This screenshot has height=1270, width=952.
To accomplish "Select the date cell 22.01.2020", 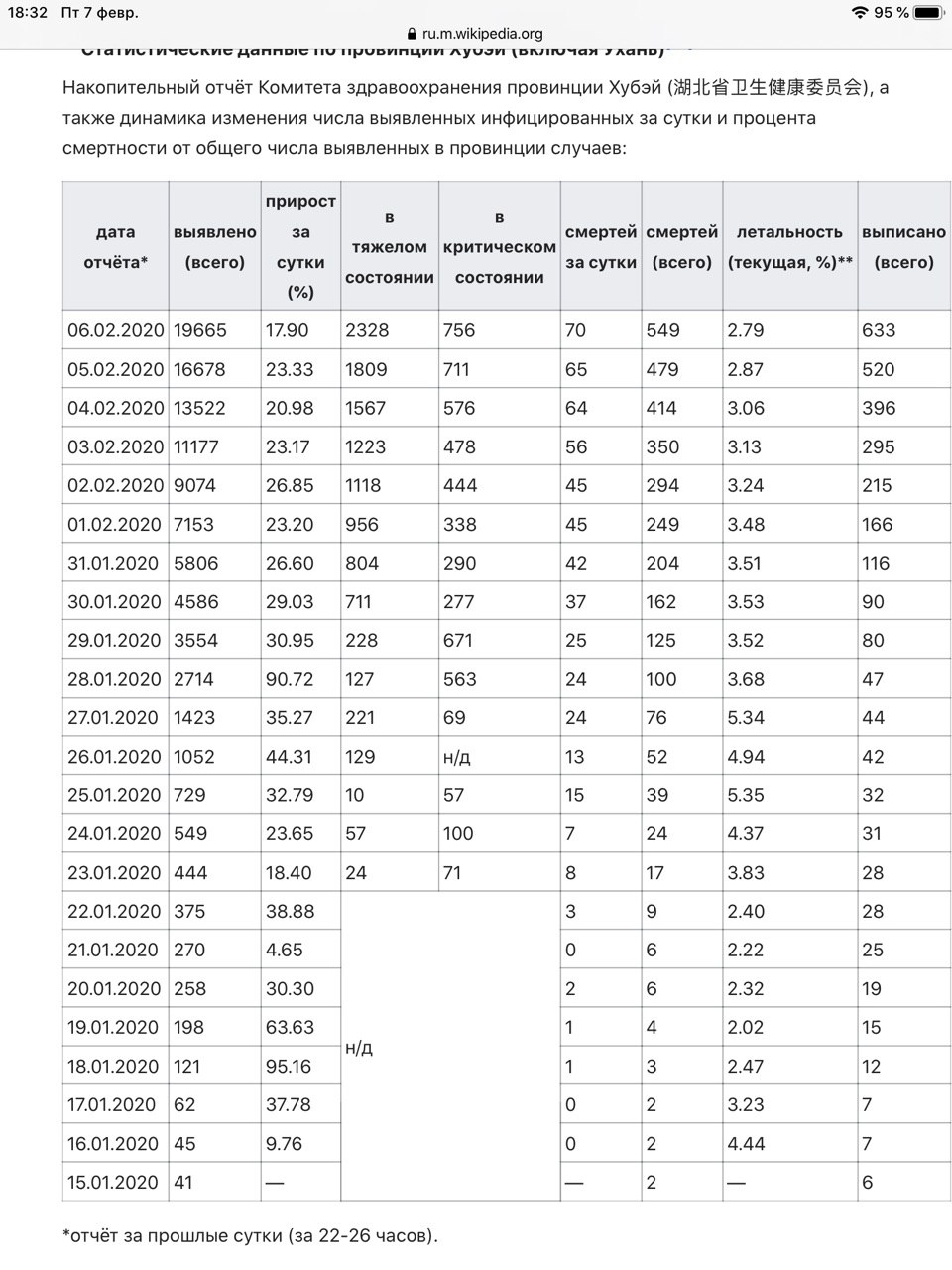I will (114, 911).
